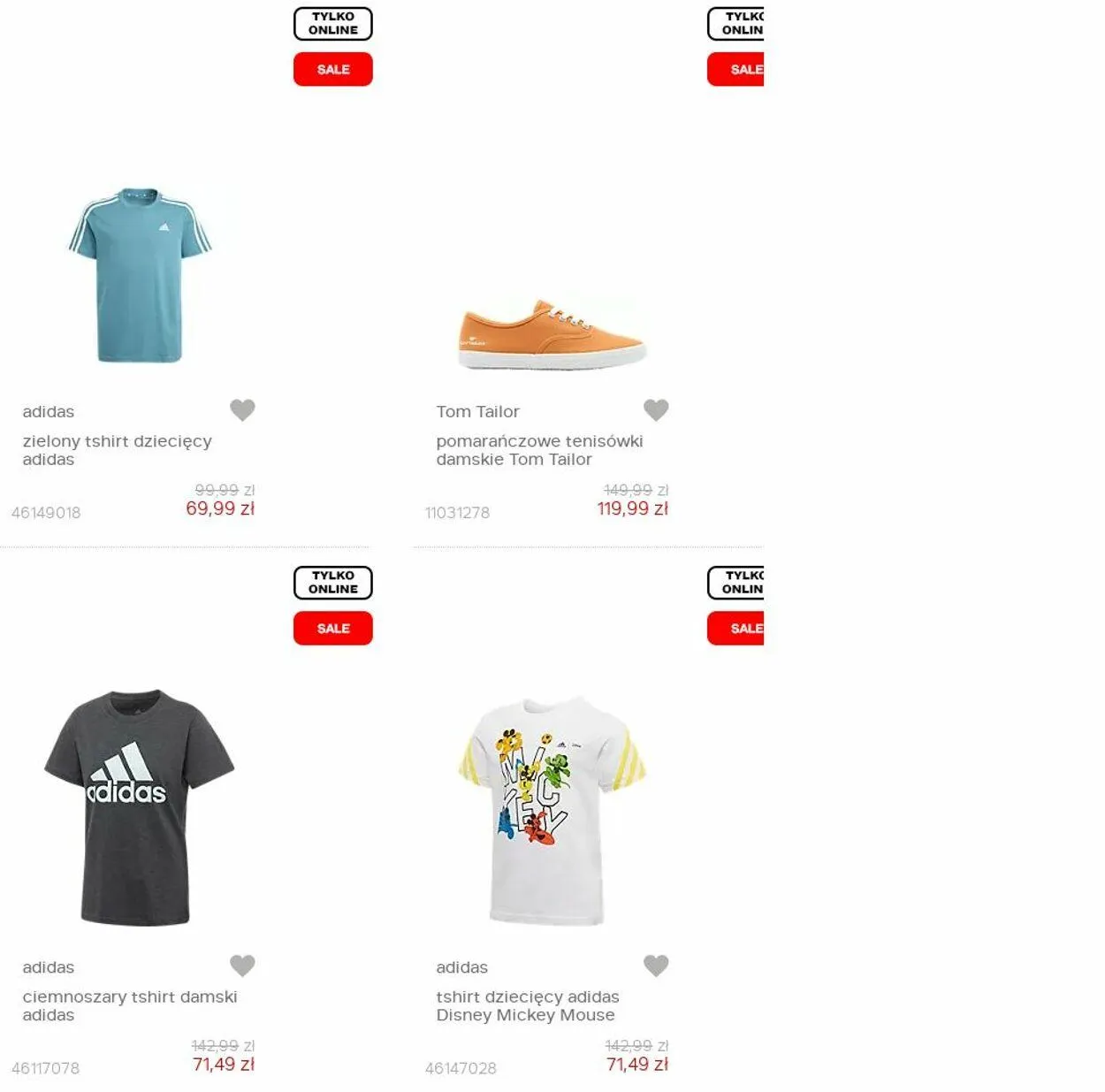Open the orange sneaker product image
Viewport: 1105px width, 1092px height.
(552, 334)
